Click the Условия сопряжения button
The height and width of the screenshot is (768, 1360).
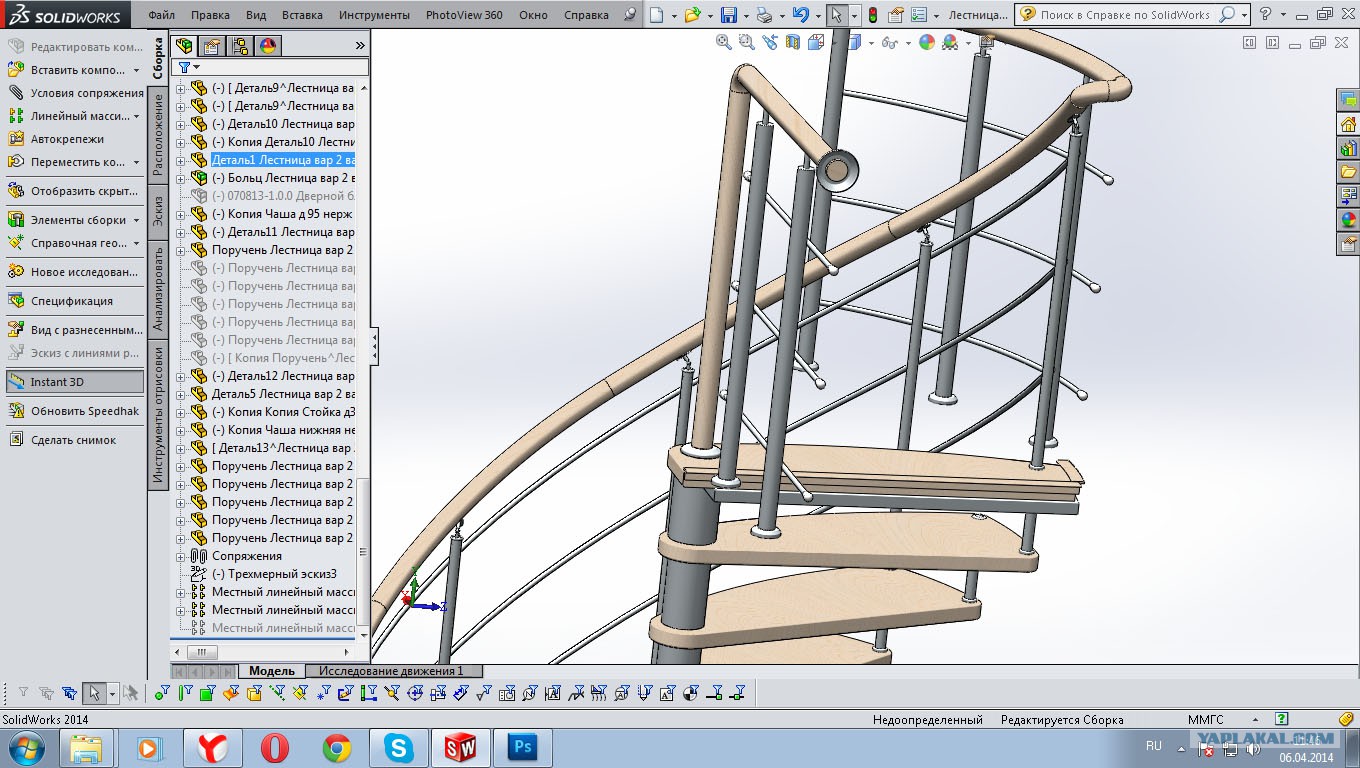[86, 93]
